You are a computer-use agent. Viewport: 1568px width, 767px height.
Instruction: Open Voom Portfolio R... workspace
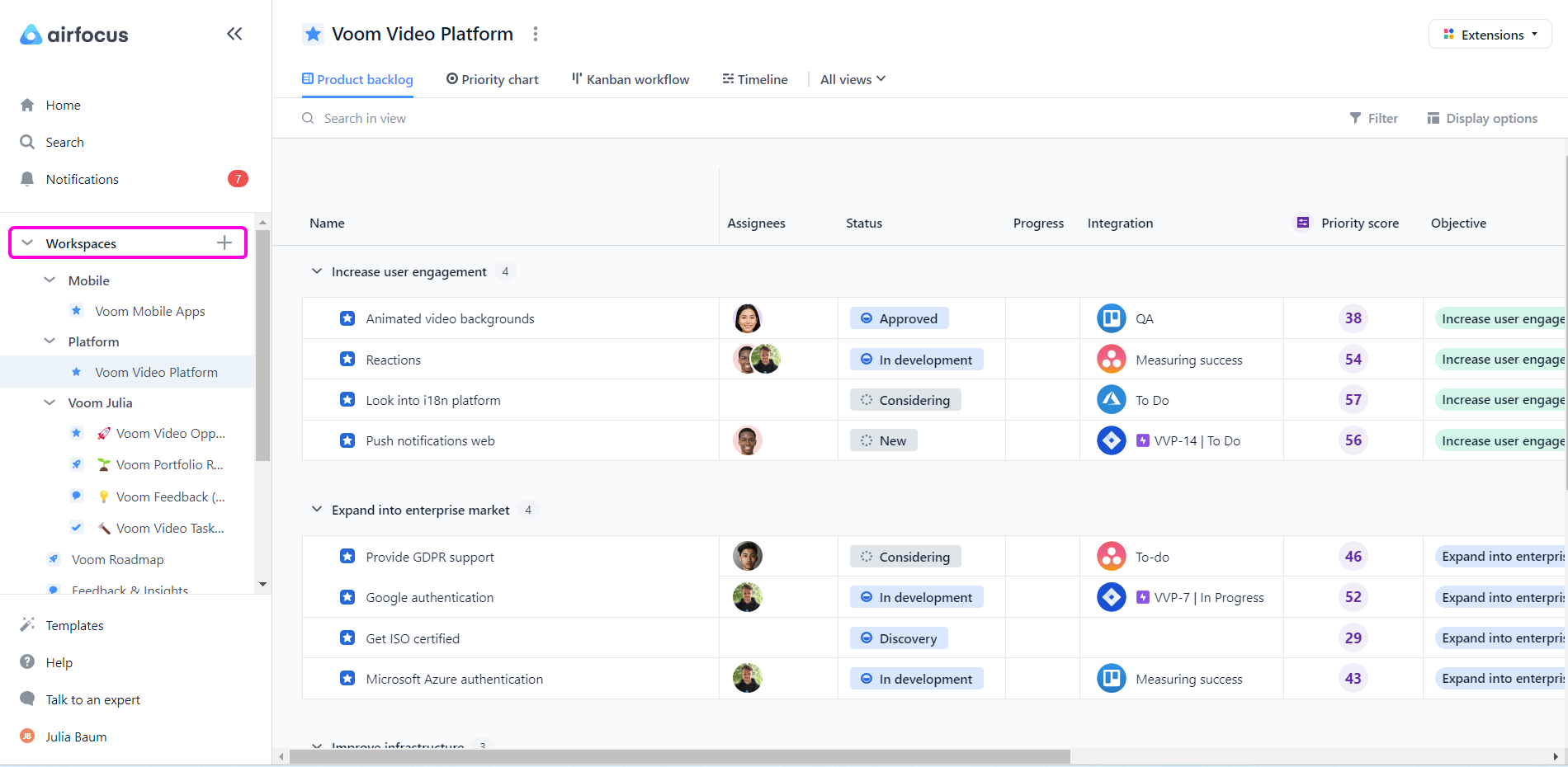[x=169, y=464]
